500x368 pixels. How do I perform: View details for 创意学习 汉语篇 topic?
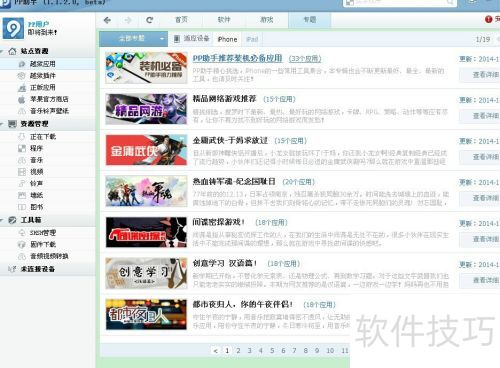[480, 280]
